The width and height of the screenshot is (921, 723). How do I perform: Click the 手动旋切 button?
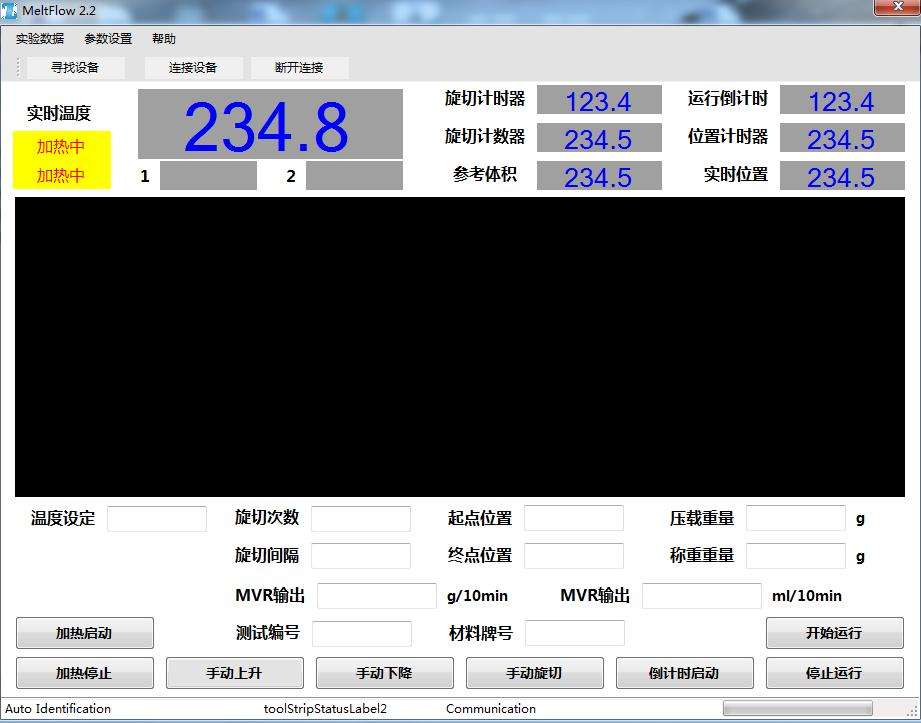pyautogui.click(x=535, y=672)
